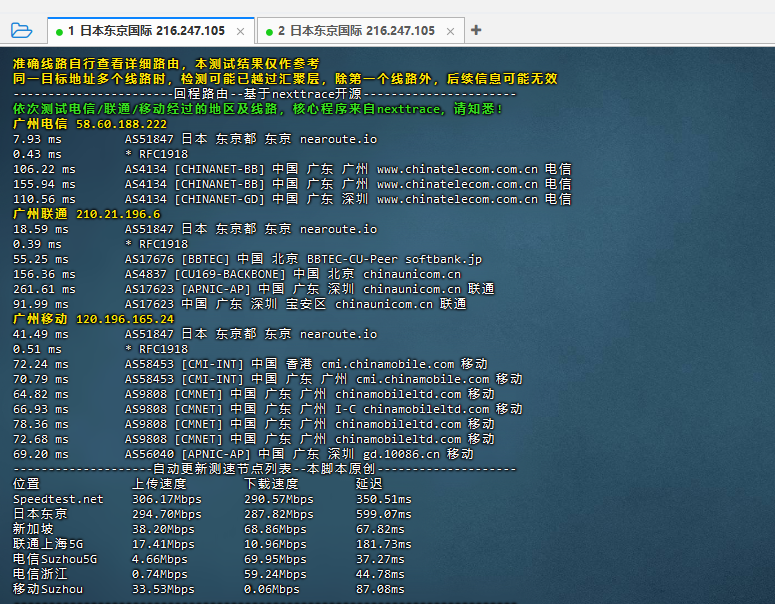
Task: Click the 联通上海5G row label
Action: (48, 544)
